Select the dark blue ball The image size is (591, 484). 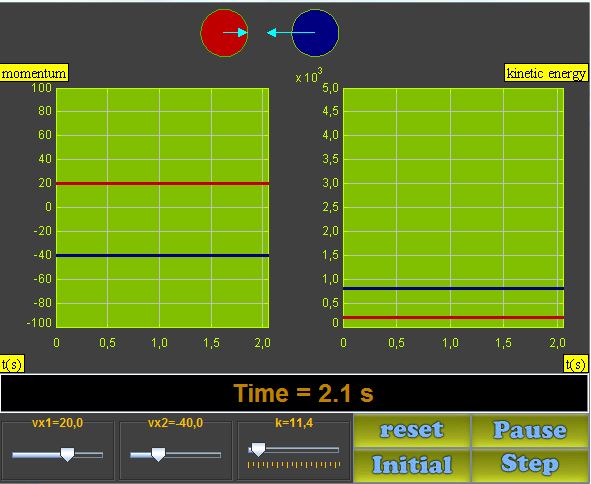pyautogui.click(x=315, y=33)
